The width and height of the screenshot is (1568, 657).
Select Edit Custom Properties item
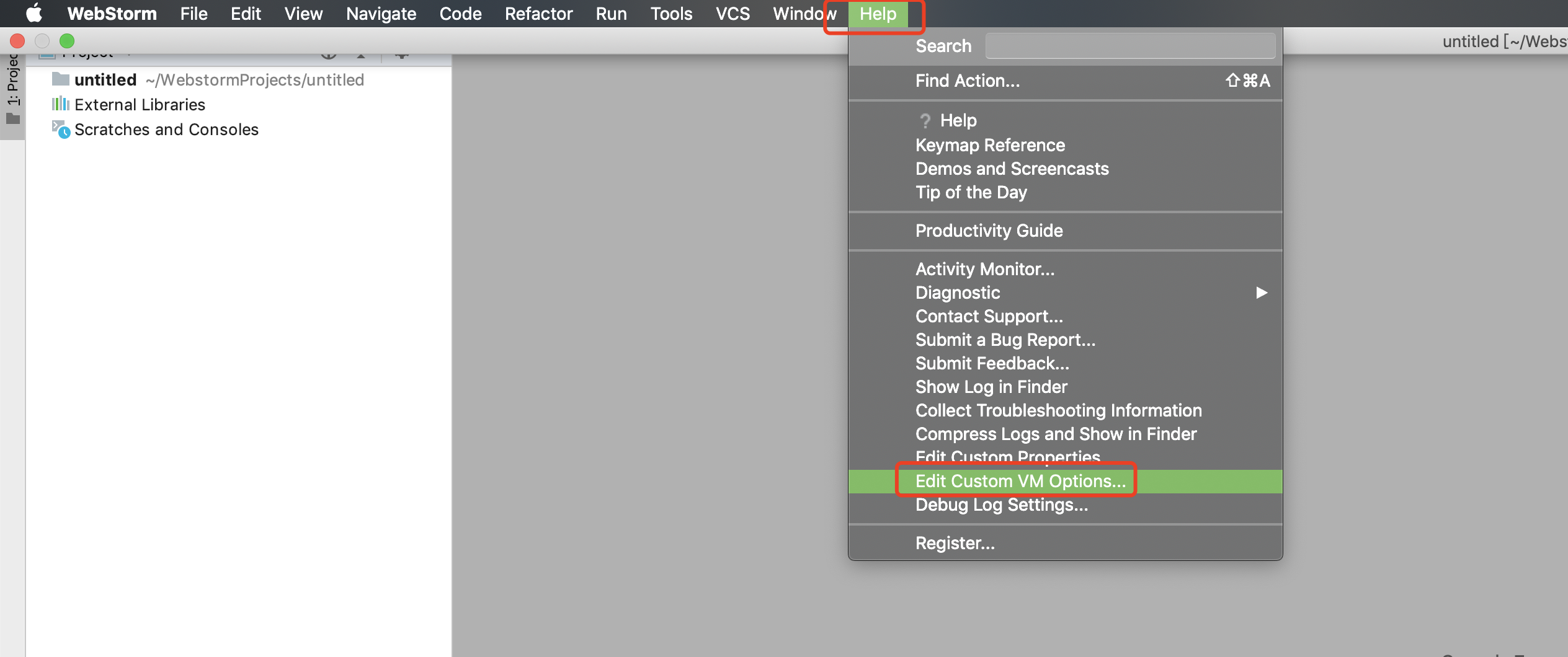[x=1065, y=457]
